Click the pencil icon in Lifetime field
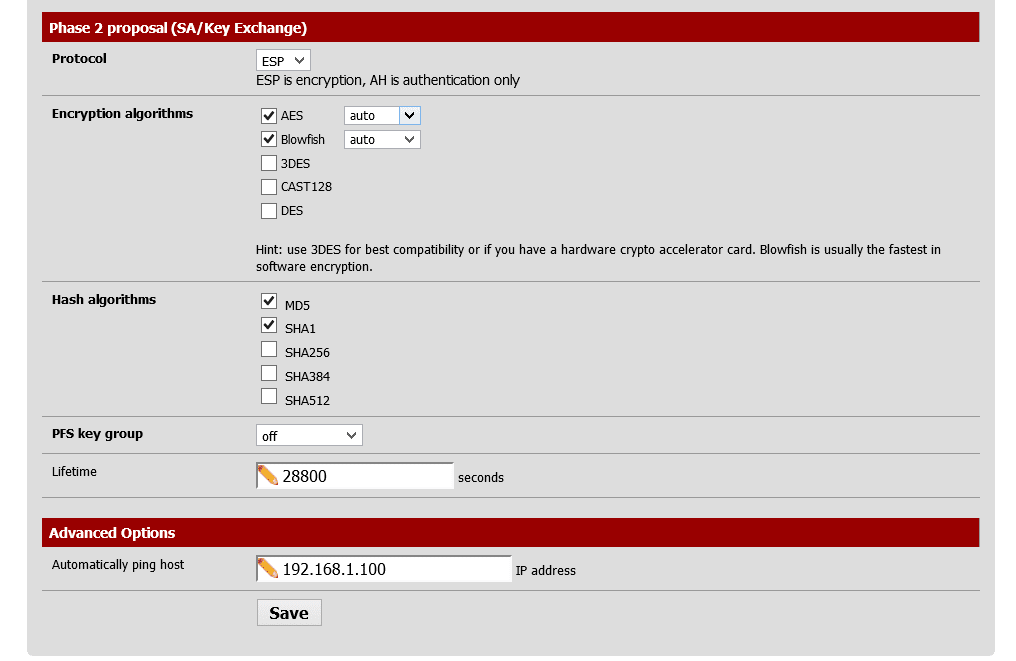Viewport: 1016px width, 661px height. [x=268, y=476]
